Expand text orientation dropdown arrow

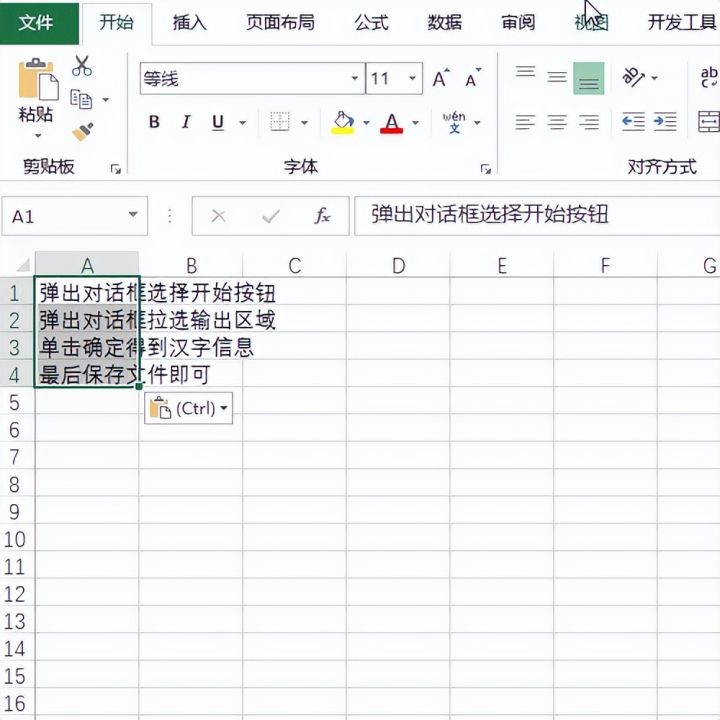[654, 78]
